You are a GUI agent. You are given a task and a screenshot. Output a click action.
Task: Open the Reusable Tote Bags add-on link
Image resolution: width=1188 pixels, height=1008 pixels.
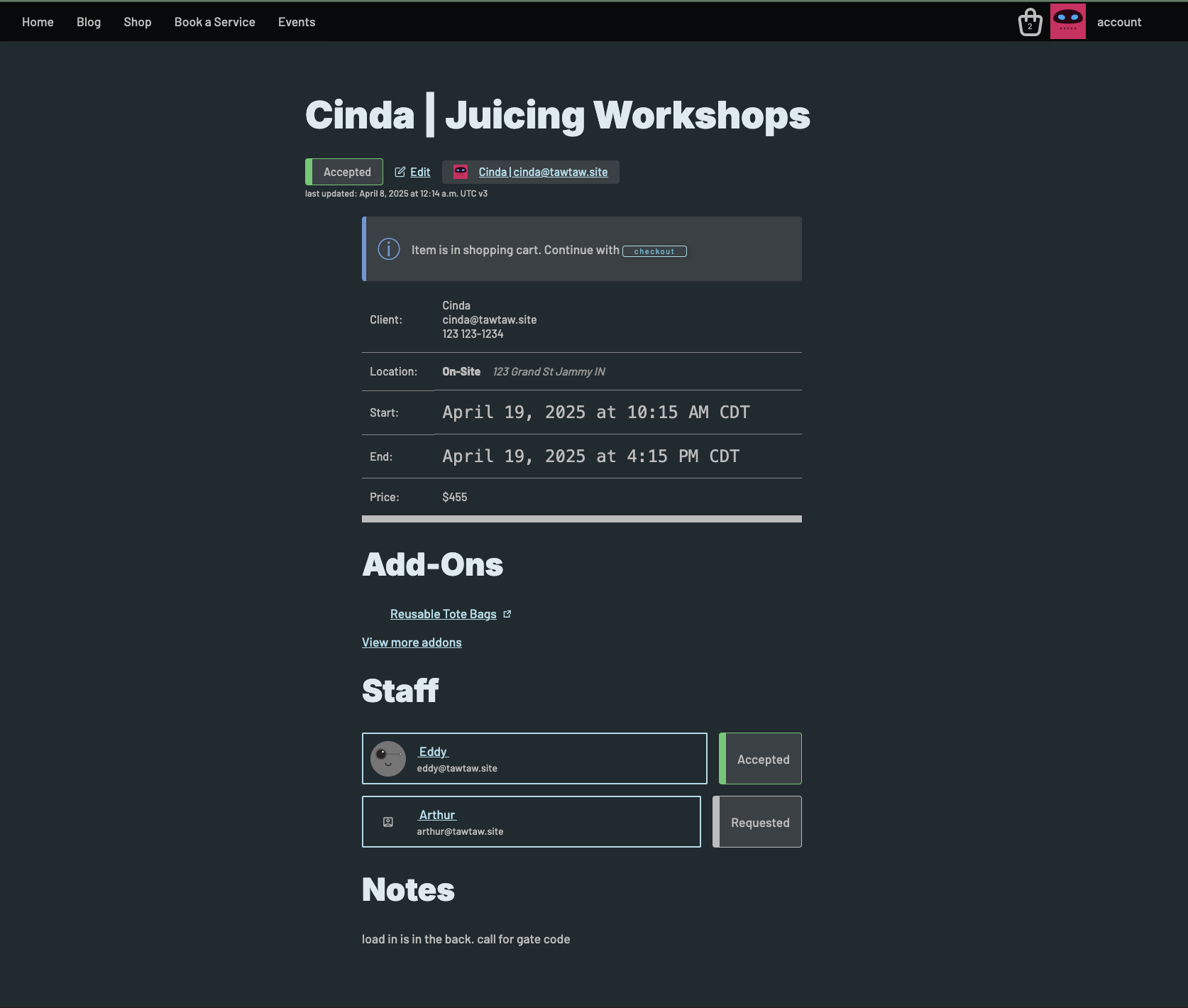pyautogui.click(x=443, y=614)
